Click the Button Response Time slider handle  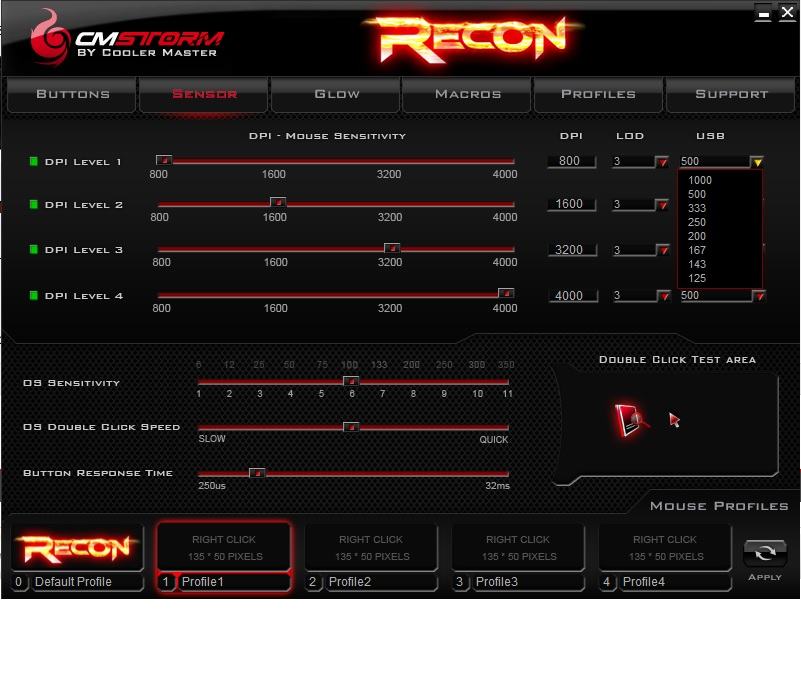point(257,473)
